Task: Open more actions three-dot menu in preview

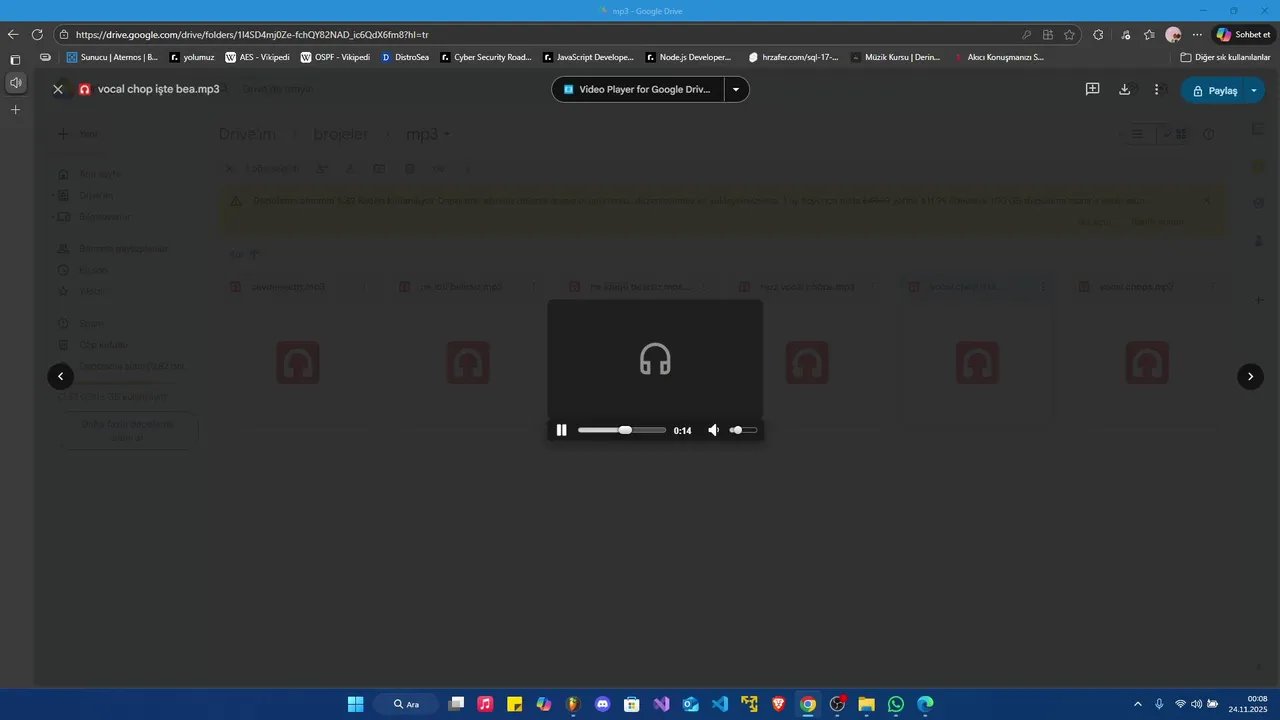Action: [1157, 89]
